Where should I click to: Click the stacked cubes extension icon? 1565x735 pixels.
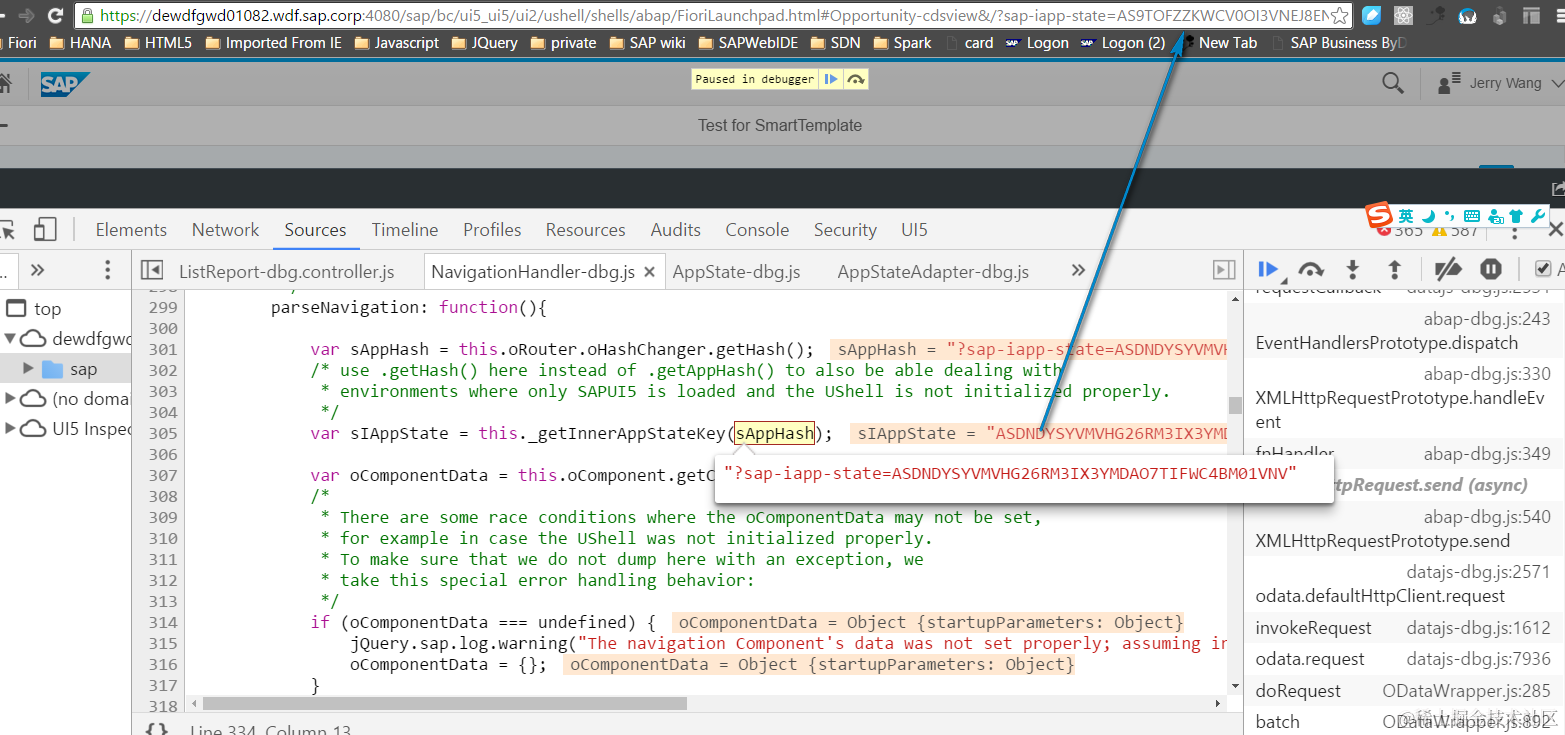1499,15
